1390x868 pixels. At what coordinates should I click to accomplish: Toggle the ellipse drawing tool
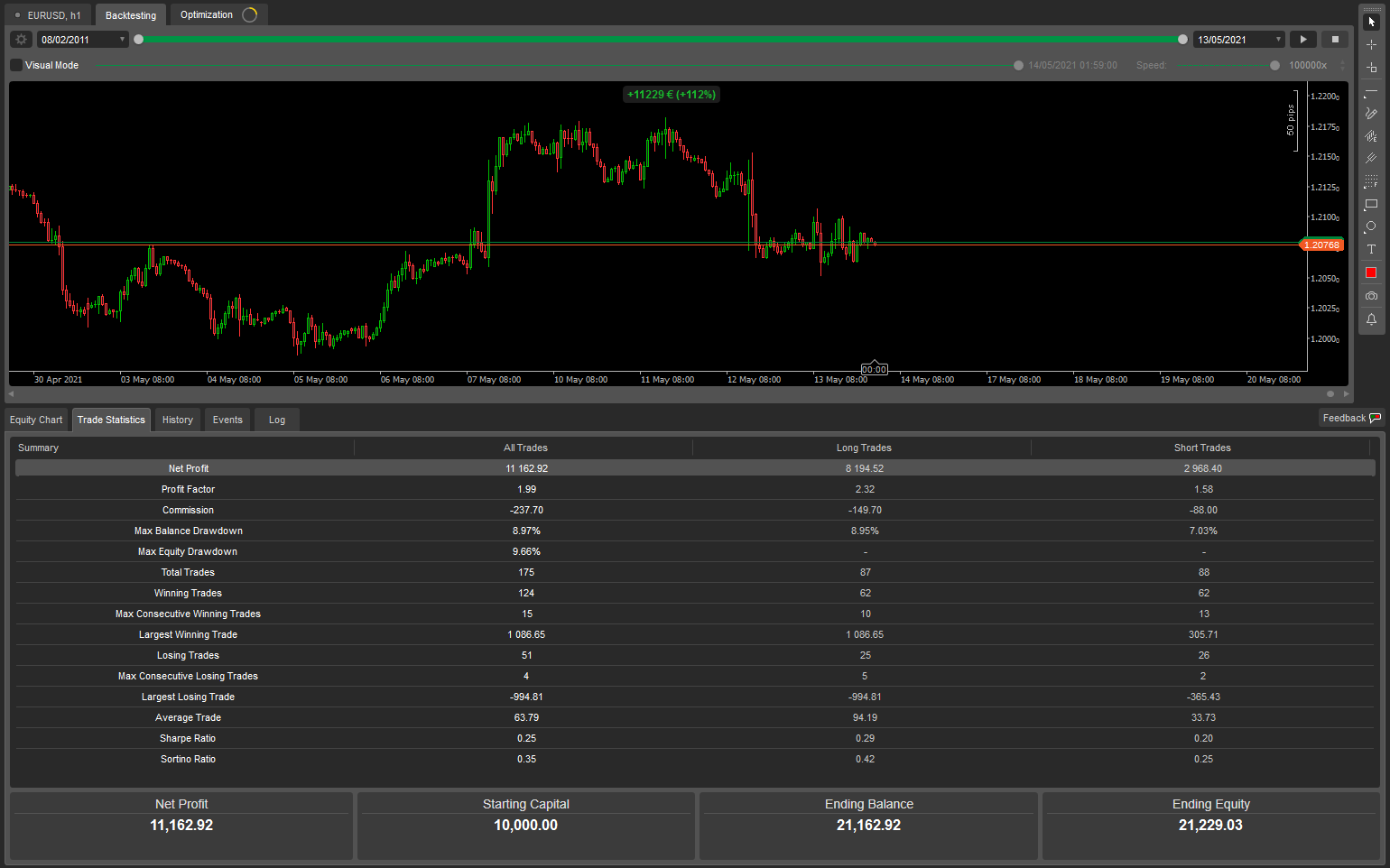(x=1371, y=226)
